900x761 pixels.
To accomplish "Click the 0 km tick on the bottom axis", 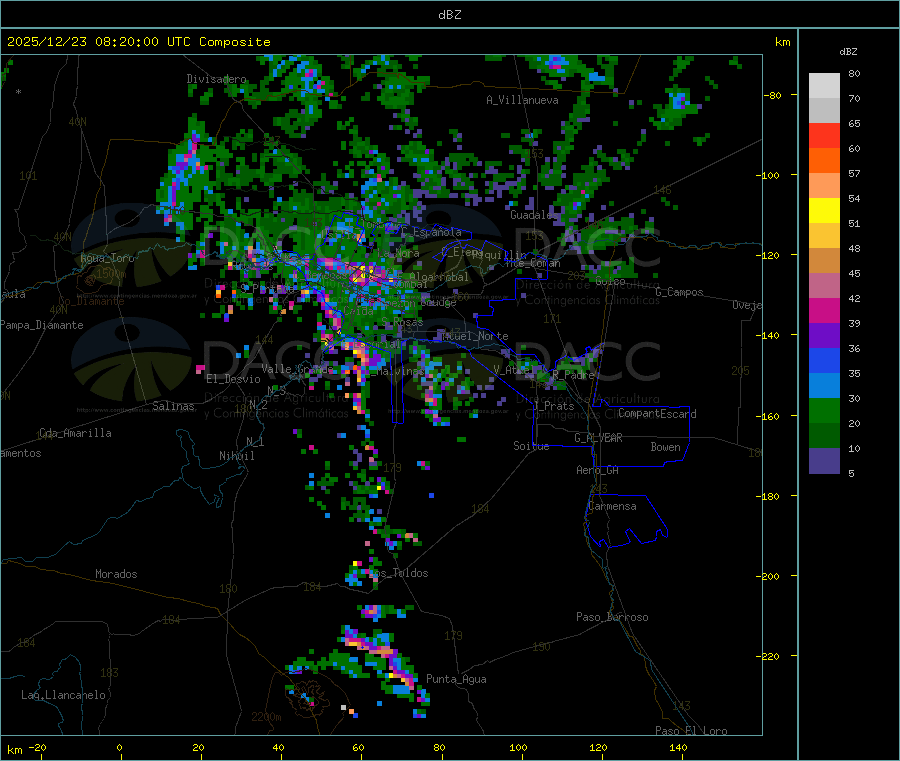I will click(119, 747).
